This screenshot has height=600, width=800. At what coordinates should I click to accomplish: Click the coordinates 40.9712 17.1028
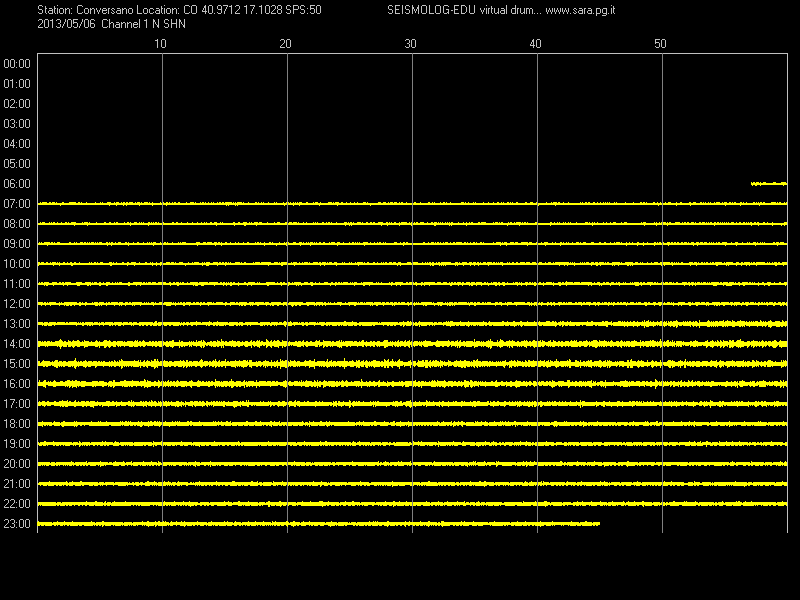[x=242, y=10]
